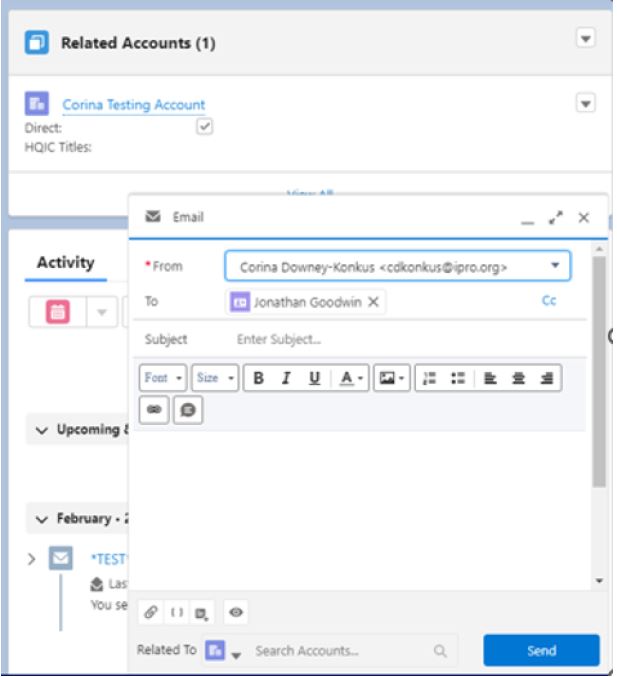Click the search magnifier icon
Viewport: 617px width, 677px height.
[440, 651]
